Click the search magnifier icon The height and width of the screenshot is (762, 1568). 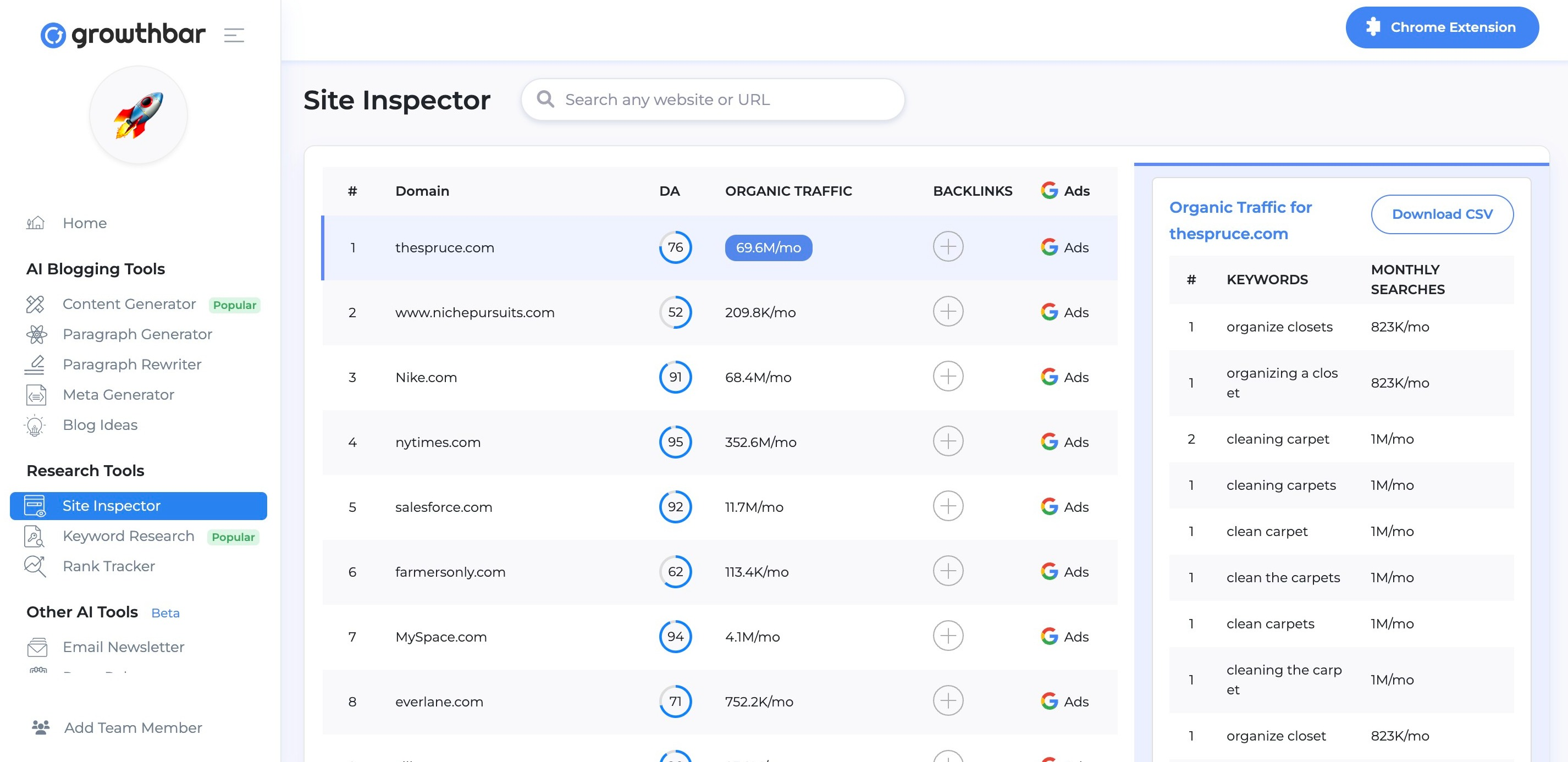545,99
